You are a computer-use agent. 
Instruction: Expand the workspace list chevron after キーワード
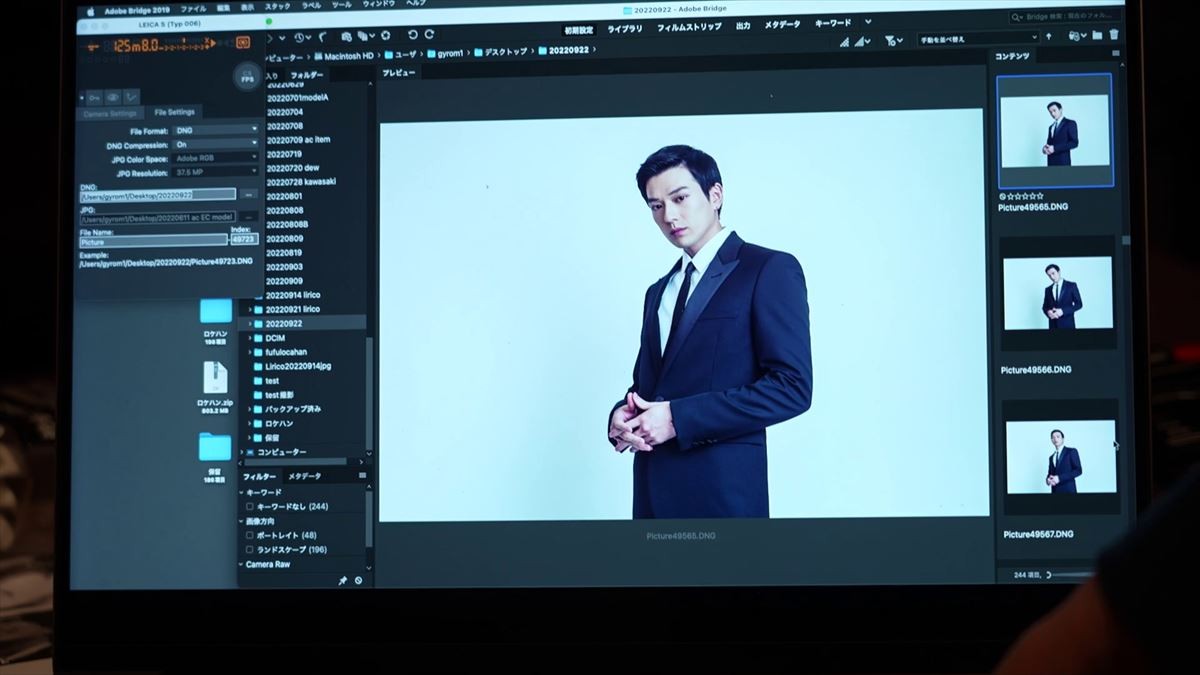click(x=867, y=22)
